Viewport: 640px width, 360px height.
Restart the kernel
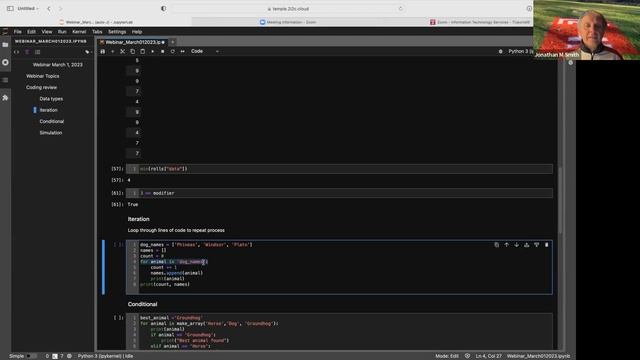coord(173,51)
